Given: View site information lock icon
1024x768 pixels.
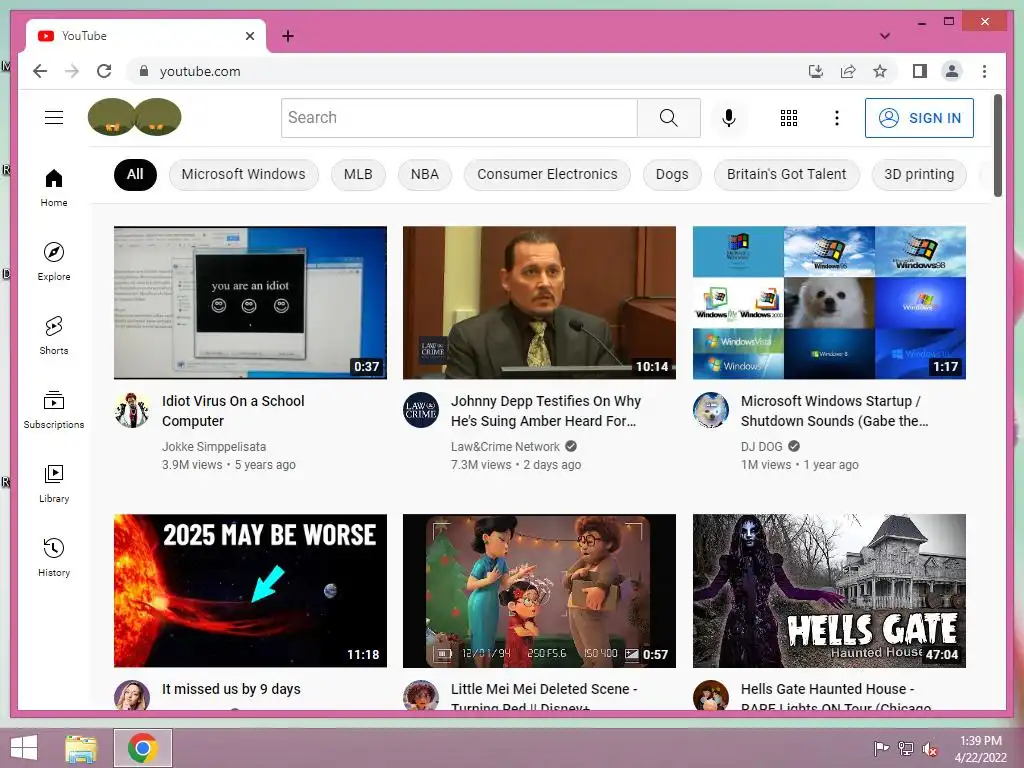Looking at the screenshot, I should click(144, 71).
